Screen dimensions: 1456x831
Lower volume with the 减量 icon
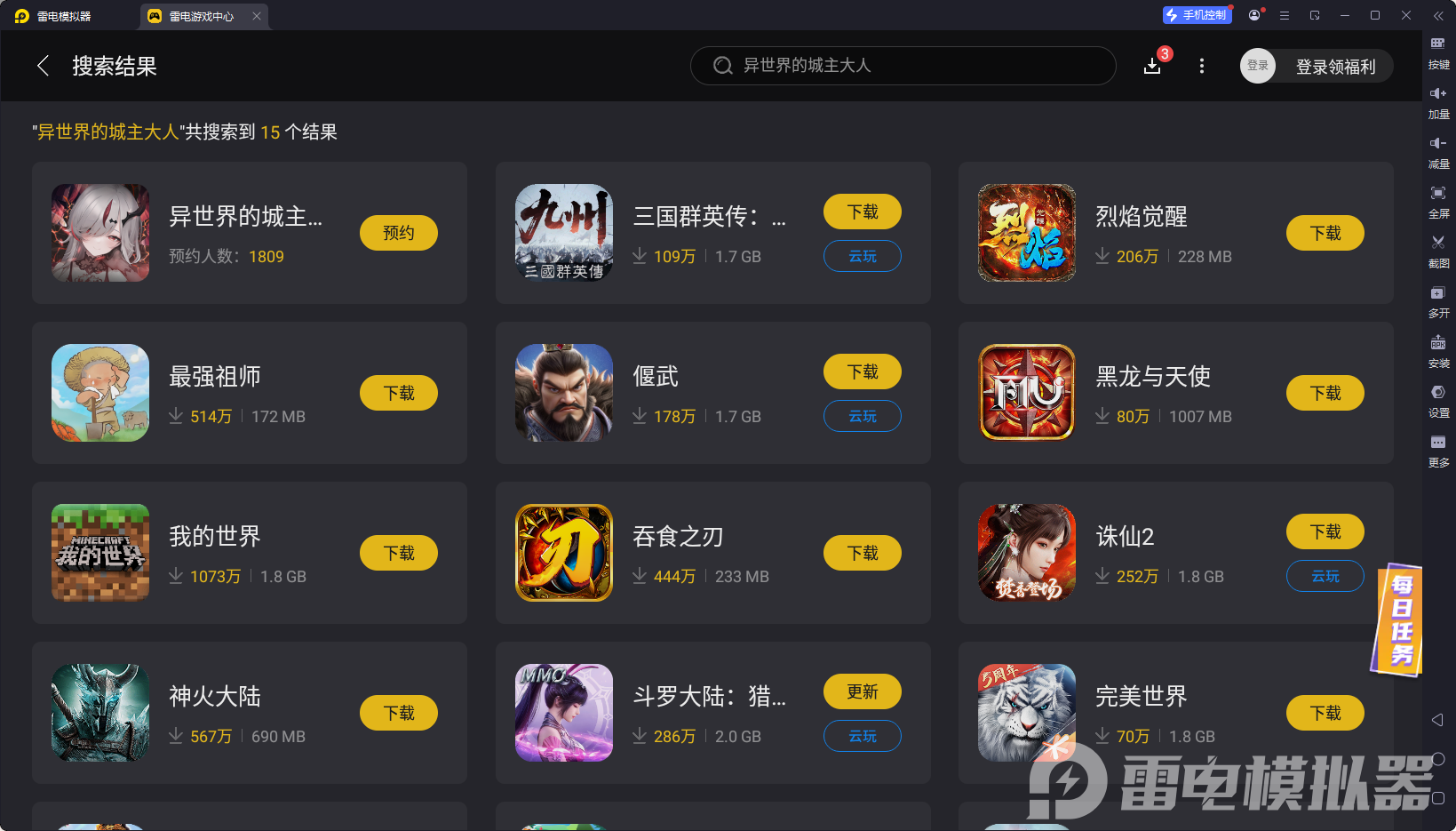1438,151
